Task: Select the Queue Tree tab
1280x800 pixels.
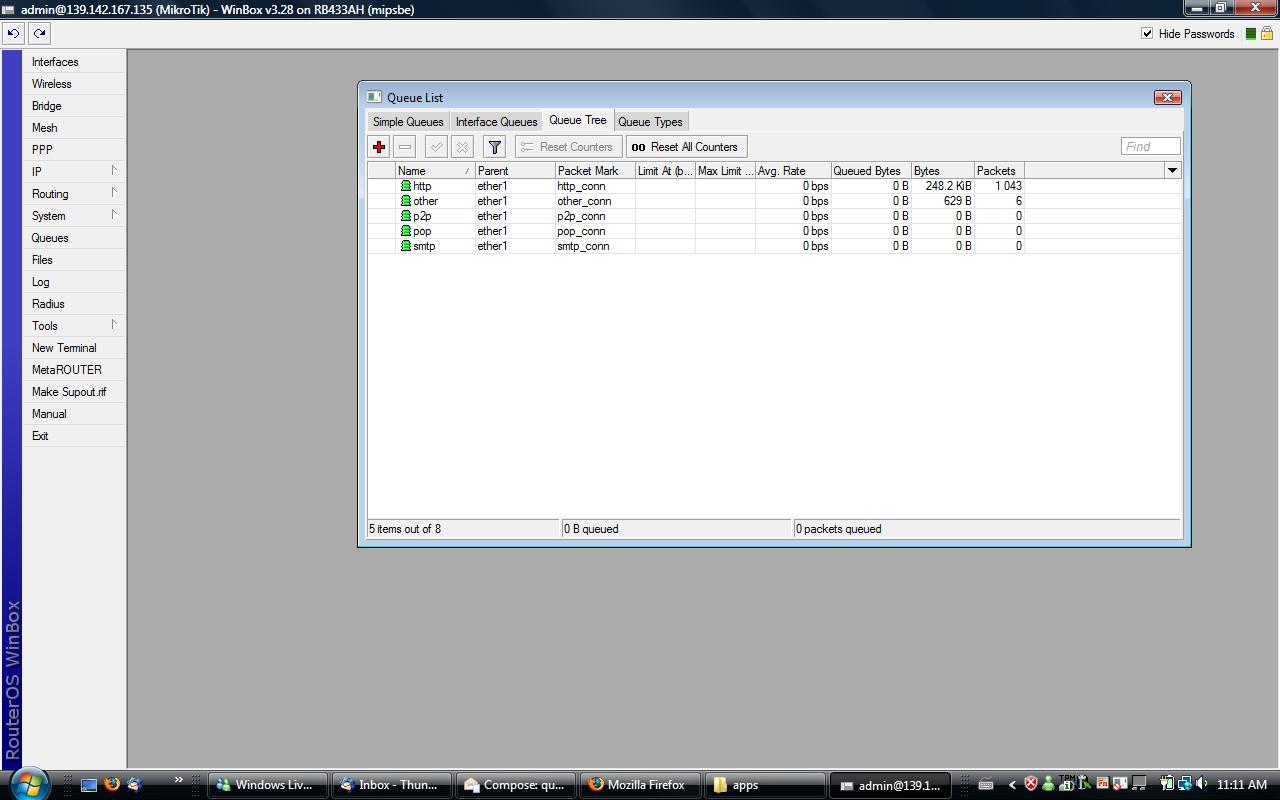Action: 577,120
